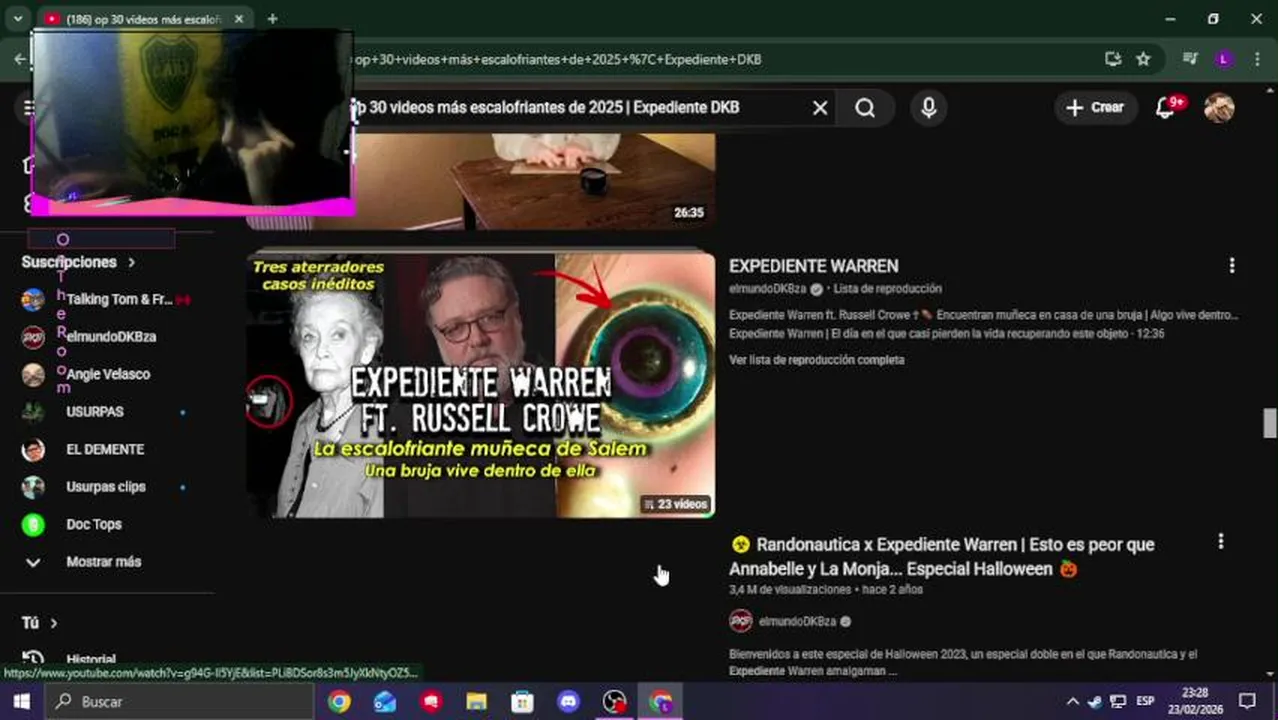Open Chrome three-dot menu
Screen dimensions: 1278x720
point(1257,59)
